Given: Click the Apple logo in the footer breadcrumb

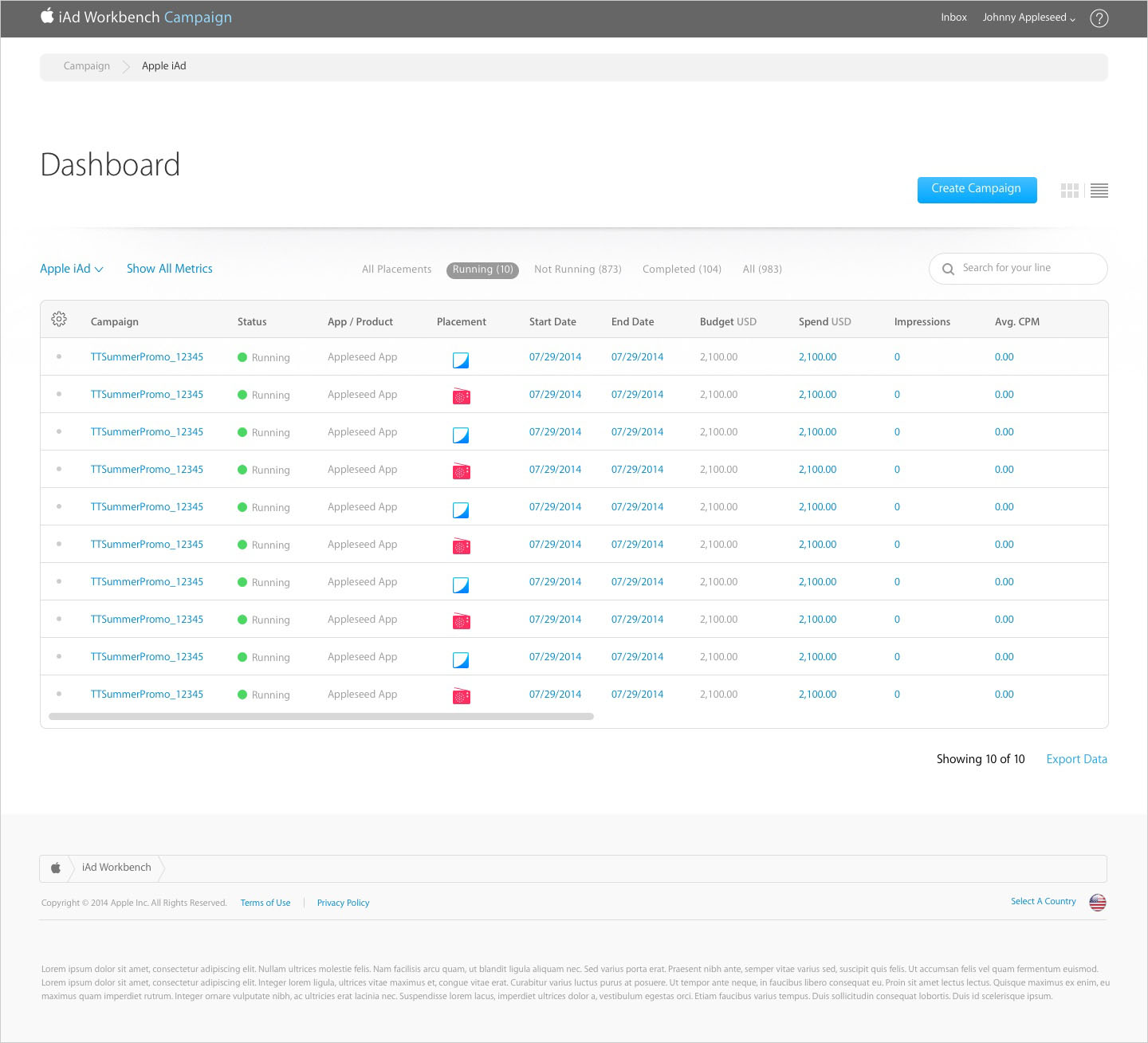Looking at the screenshot, I should [x=56, y=868].
